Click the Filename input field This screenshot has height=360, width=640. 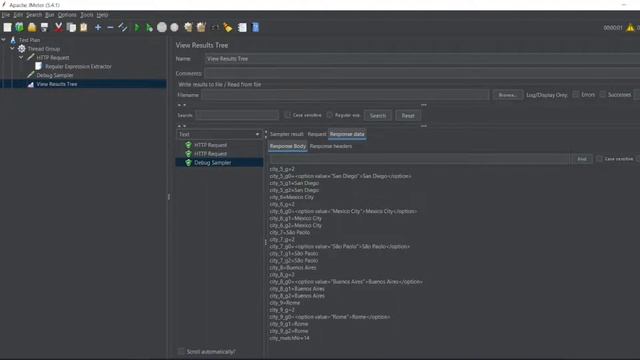coord(345,95)
